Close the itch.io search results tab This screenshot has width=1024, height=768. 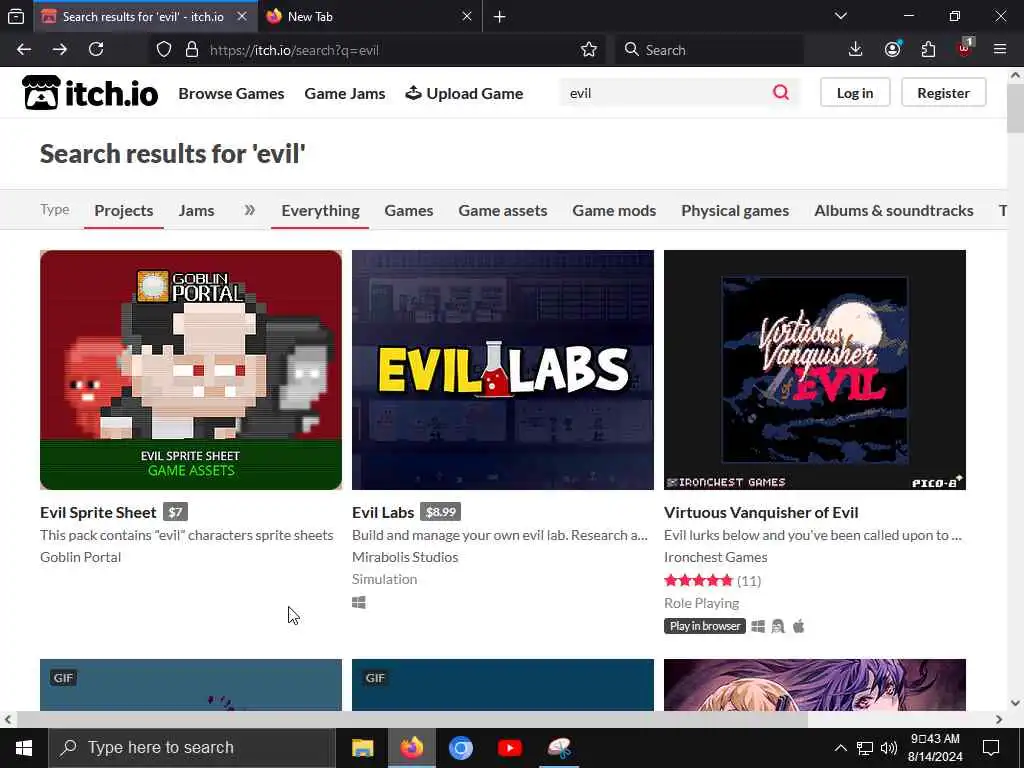(x=242, y=16)
